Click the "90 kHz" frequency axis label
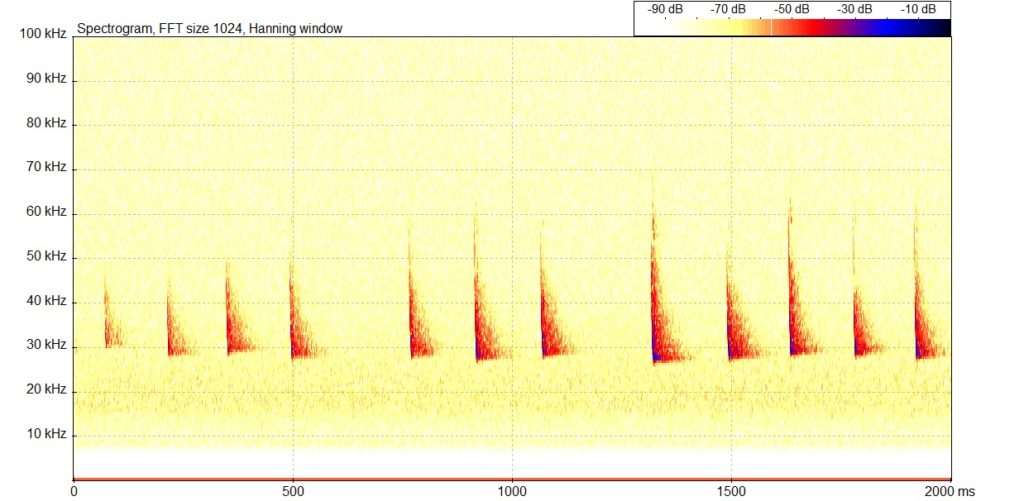 pos(46,79)
